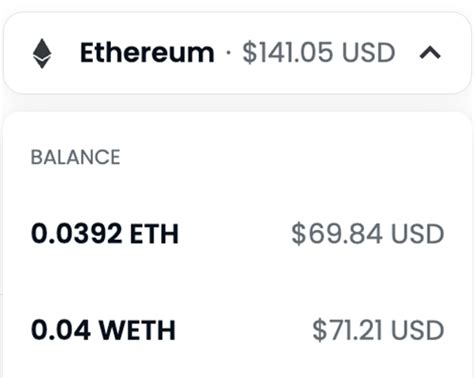Click the BALANCE section heading
This screenshot has width=474, height=378.
[x=75, y=157]
